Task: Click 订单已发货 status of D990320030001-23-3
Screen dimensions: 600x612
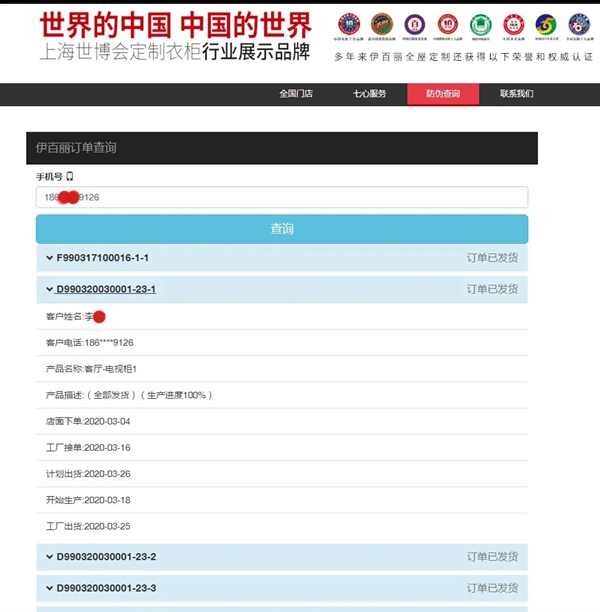Action: tap(492, 588)
